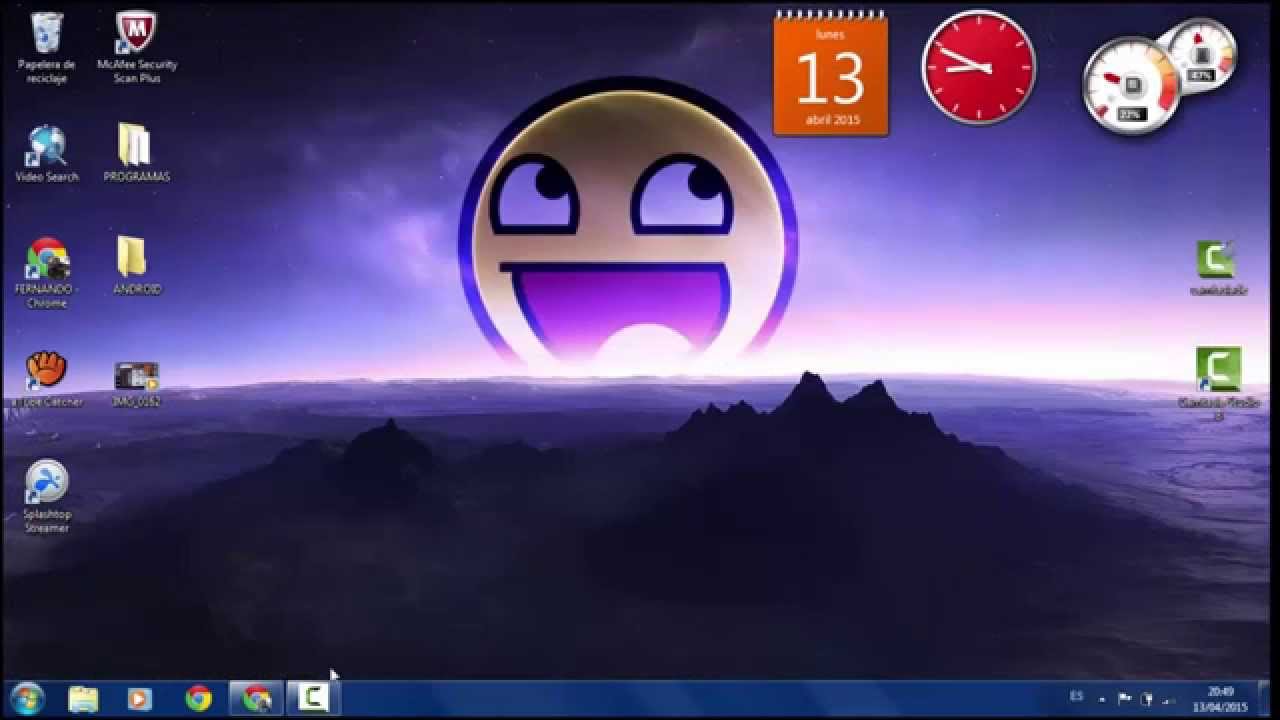The width and height of the screenshot is (1280, 720).
Task: Switch to Camtasia in the taskbar
Action: [x=315, y=698]
